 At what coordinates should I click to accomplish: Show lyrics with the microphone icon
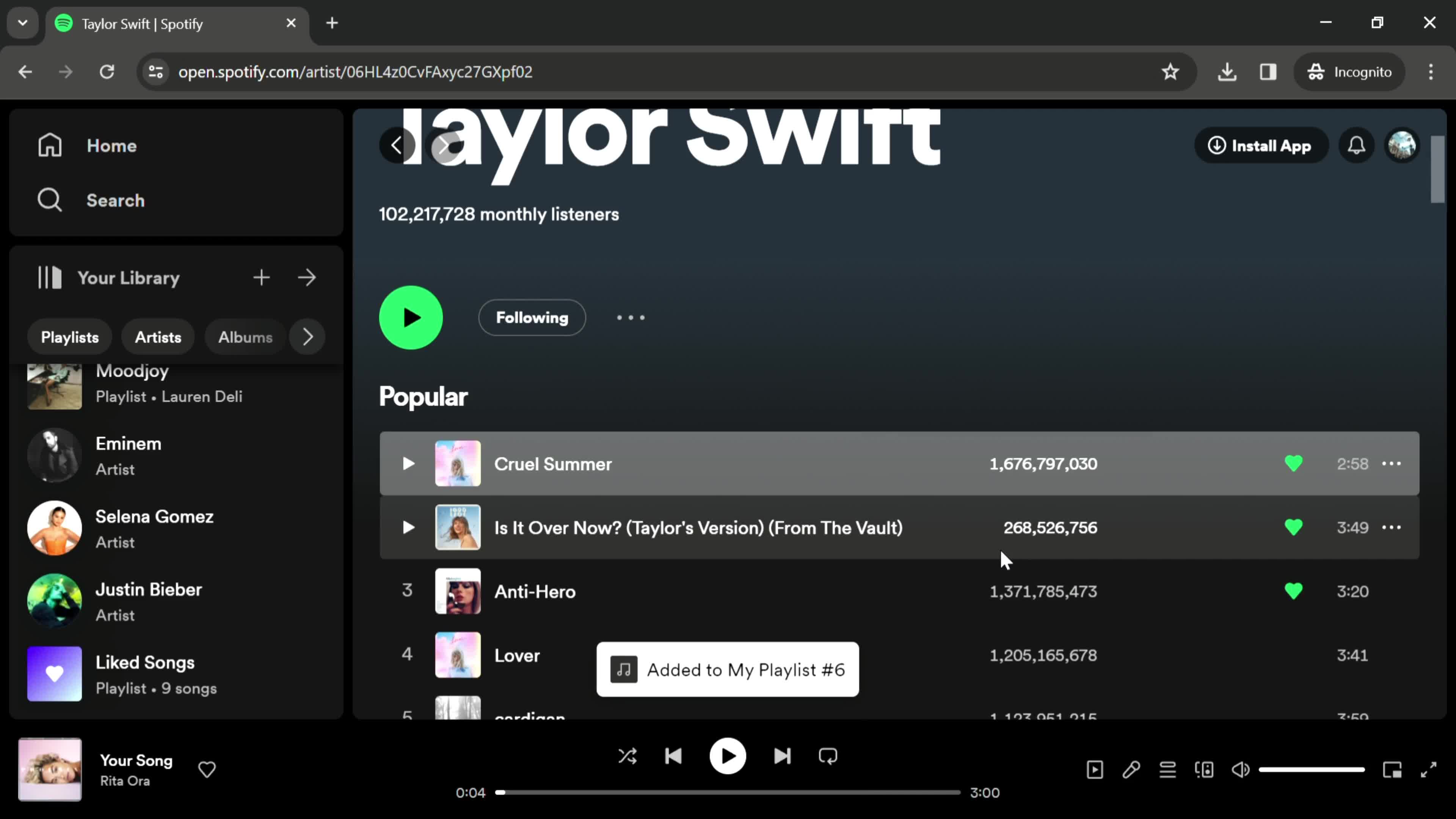(x=1131, y=770)
